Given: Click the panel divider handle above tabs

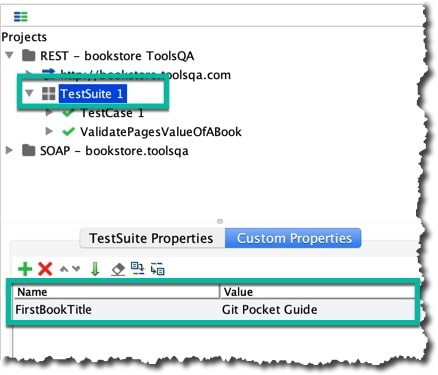Looking at the screenshot, I should click(220, 221).
